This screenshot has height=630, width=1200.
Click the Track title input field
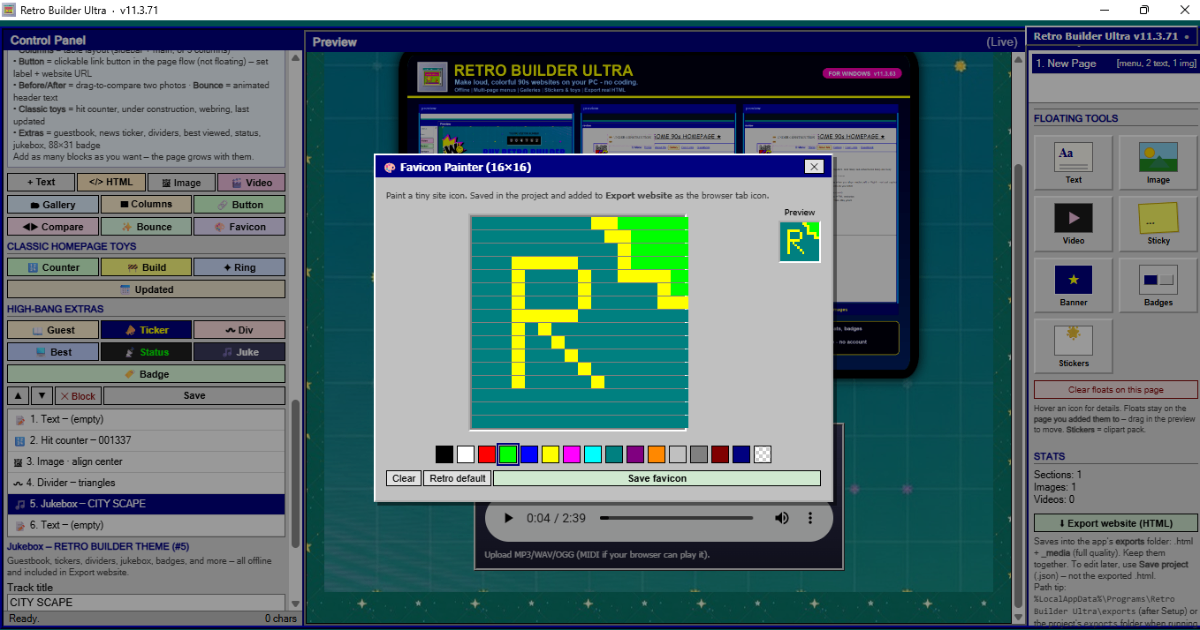[x=146, y=603]
